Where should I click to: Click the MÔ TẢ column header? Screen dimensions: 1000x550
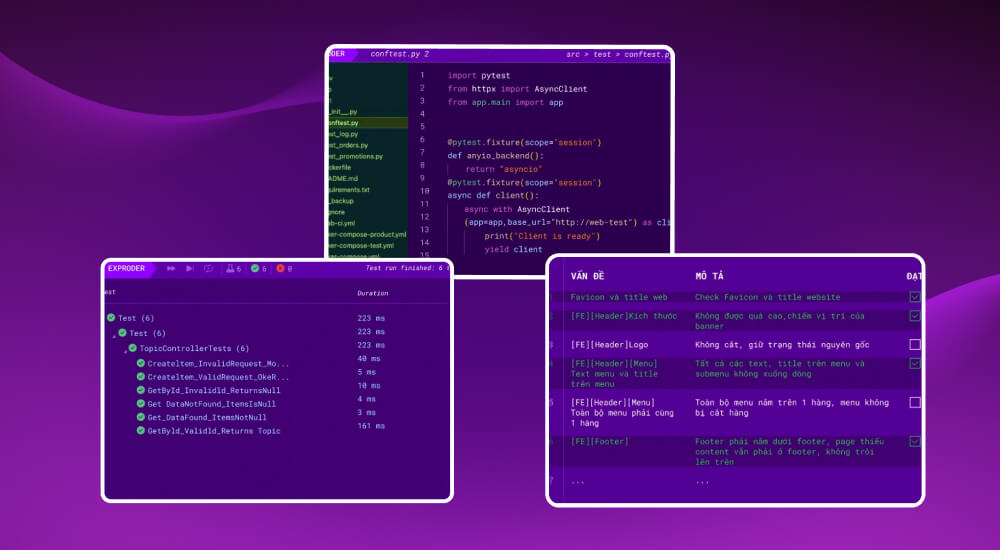(709, 276)
